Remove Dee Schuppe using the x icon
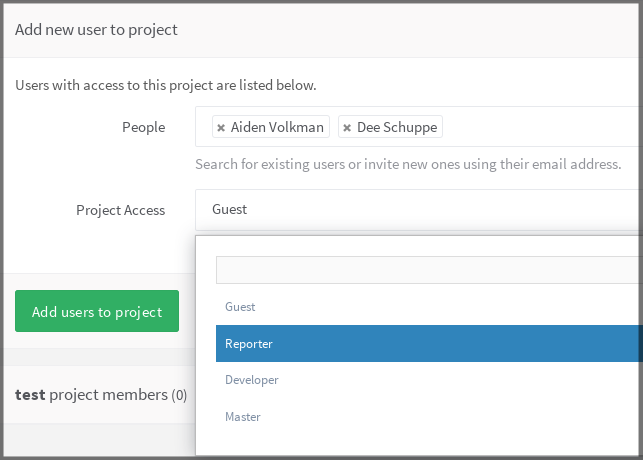 coord(347,128)
